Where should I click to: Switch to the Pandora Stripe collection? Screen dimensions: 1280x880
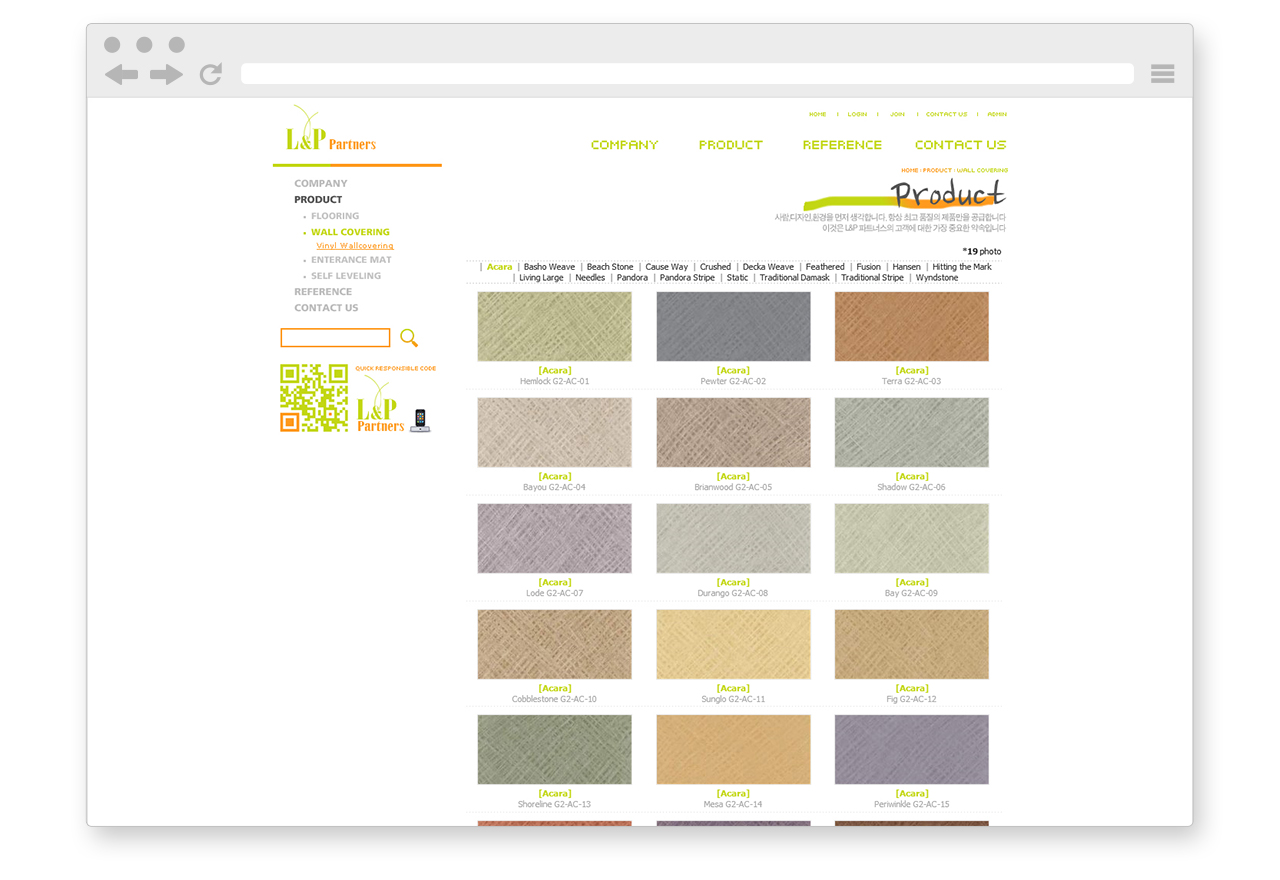coord(687,278)
